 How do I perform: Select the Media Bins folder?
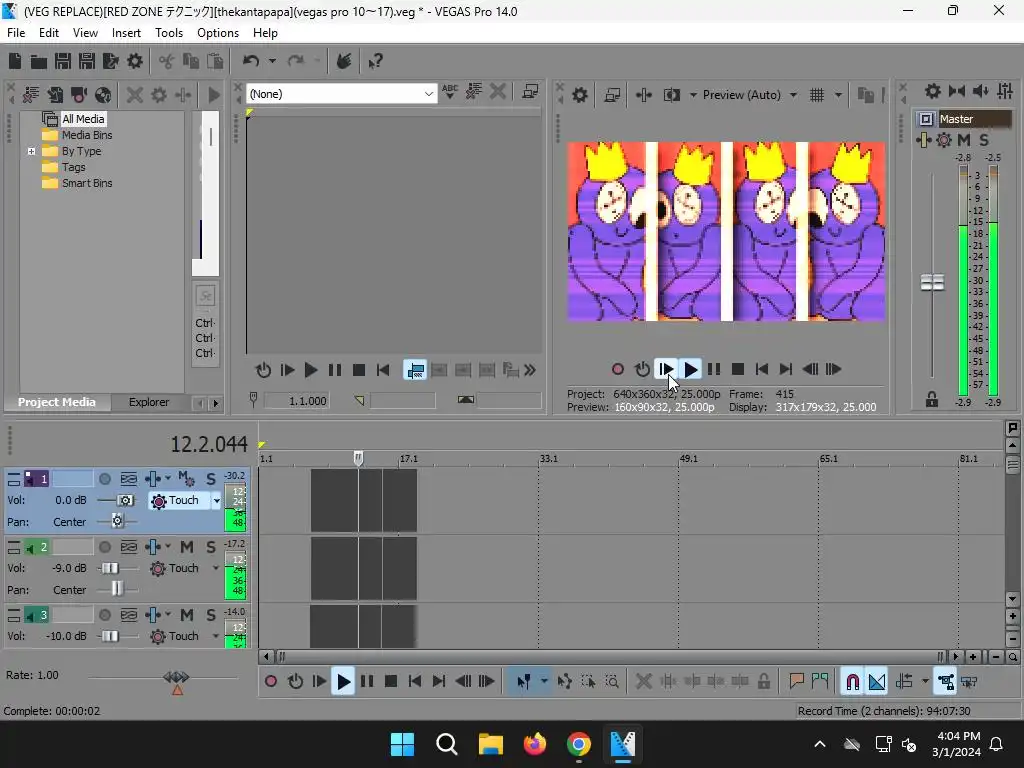[x=87, y=135]
